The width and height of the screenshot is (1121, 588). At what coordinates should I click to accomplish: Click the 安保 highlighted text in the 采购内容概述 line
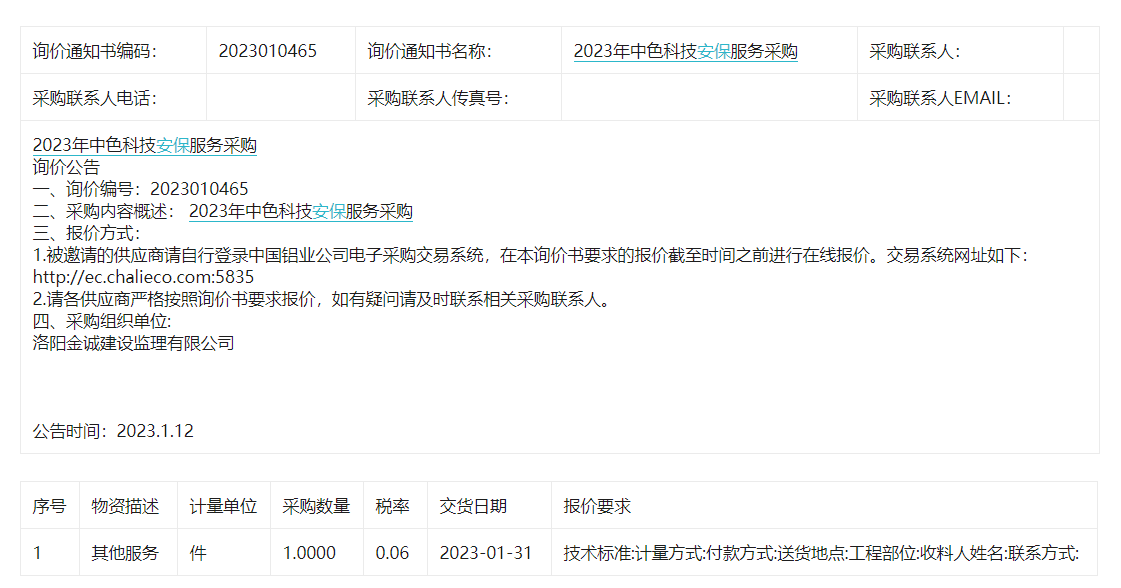[328, 212]
